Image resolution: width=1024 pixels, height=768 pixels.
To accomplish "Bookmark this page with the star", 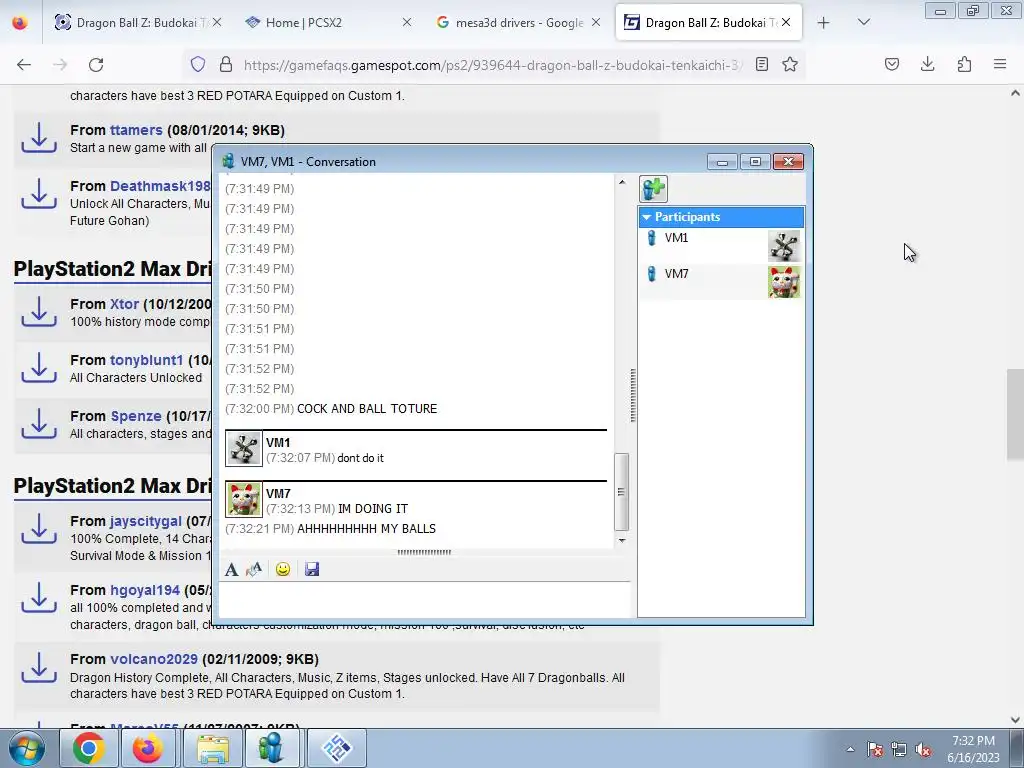I will pos(790,64).
